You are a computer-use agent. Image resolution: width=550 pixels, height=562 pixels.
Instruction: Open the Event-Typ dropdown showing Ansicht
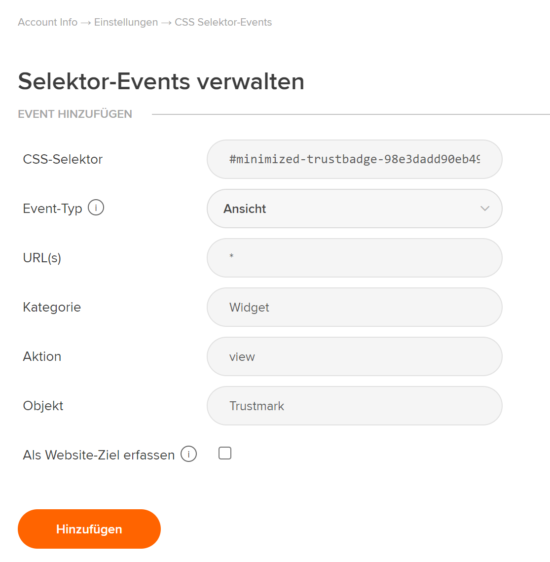pyautogui.click(x=354, y=209)
